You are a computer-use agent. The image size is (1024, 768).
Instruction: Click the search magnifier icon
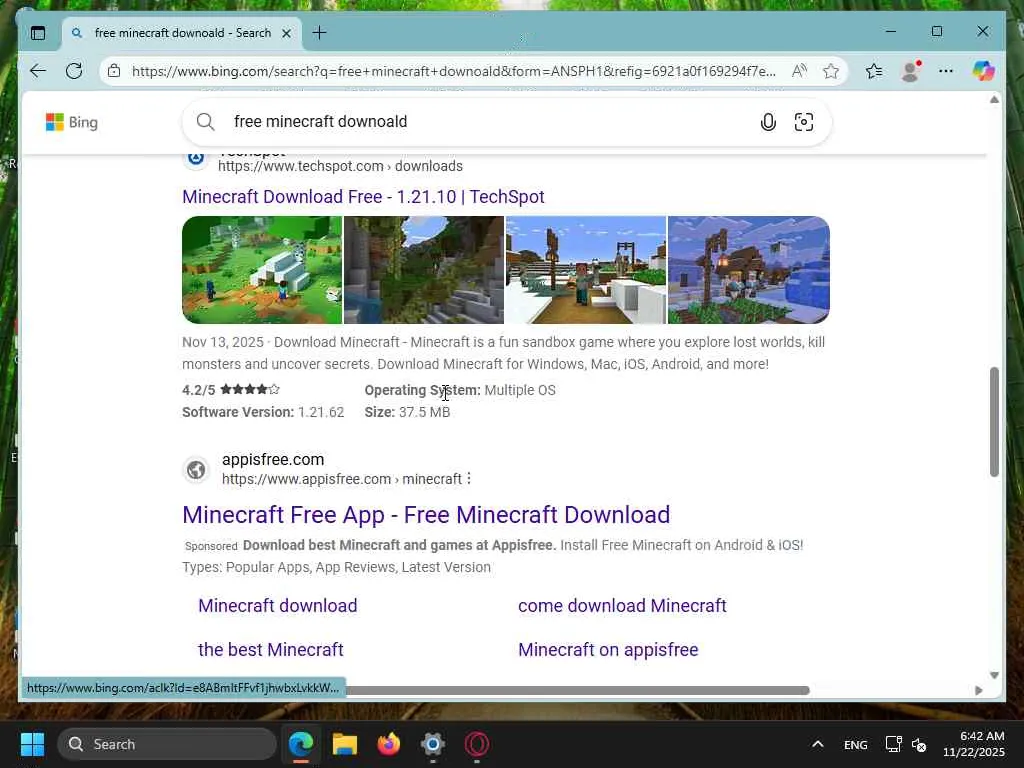tap(206, 121)
